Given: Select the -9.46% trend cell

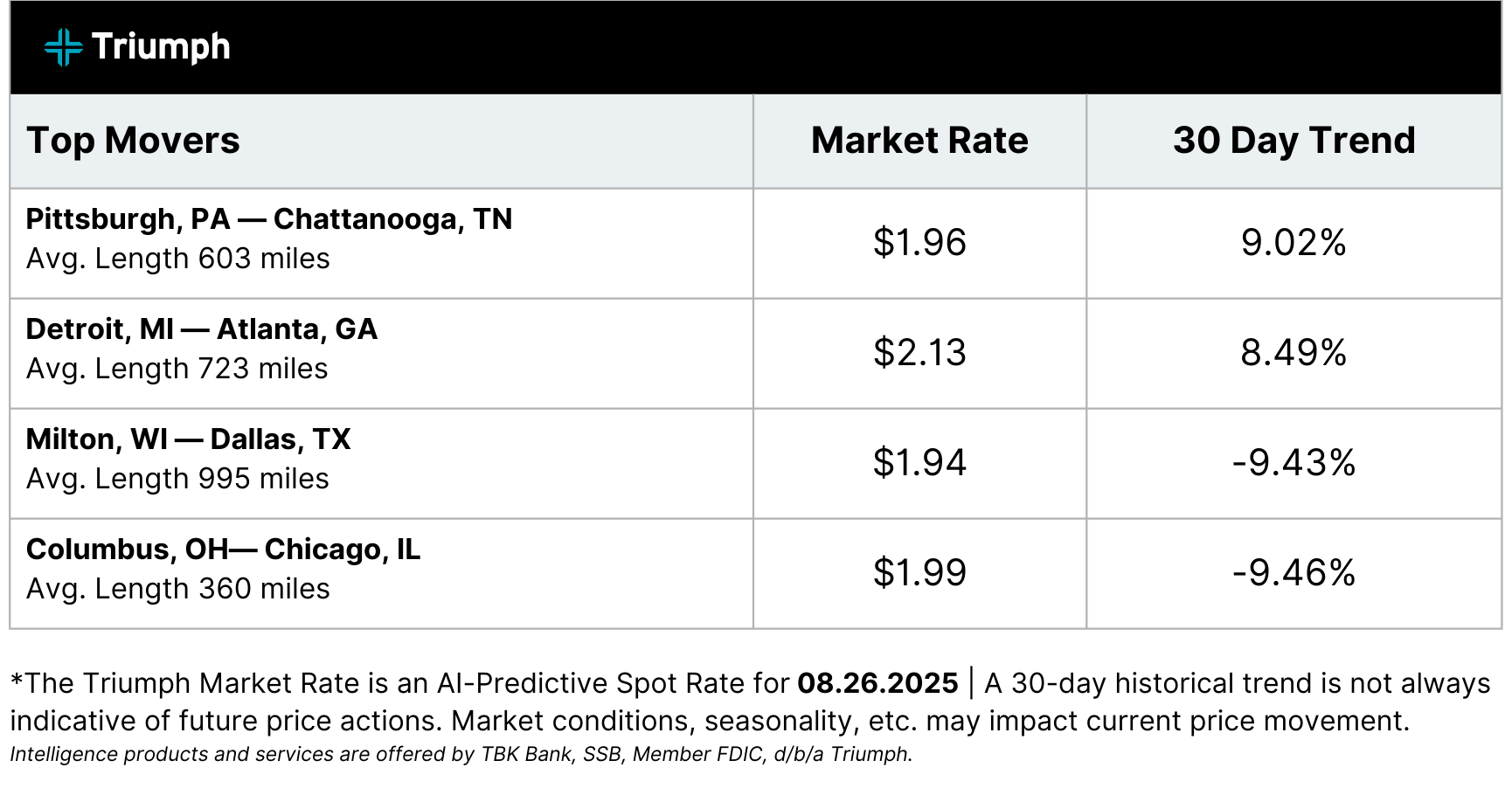Looking at the screenshot, I should tap(1294, 573).
